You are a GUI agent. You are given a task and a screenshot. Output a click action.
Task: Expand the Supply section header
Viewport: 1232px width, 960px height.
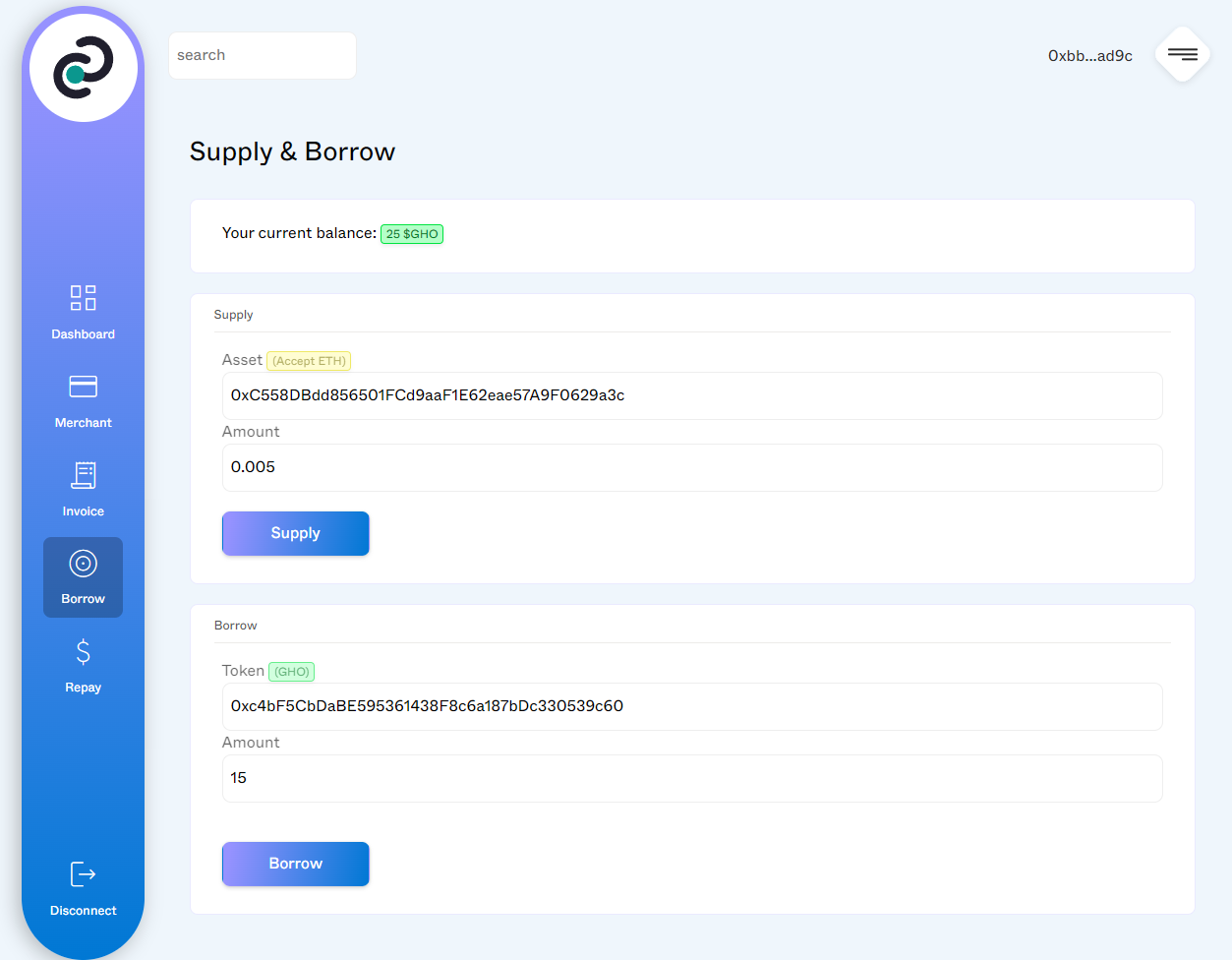[233, 314]
